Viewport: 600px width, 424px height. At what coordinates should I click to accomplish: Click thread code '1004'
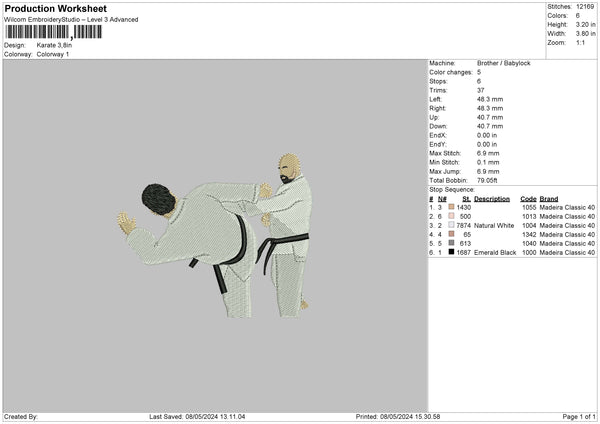coord(529,225)
